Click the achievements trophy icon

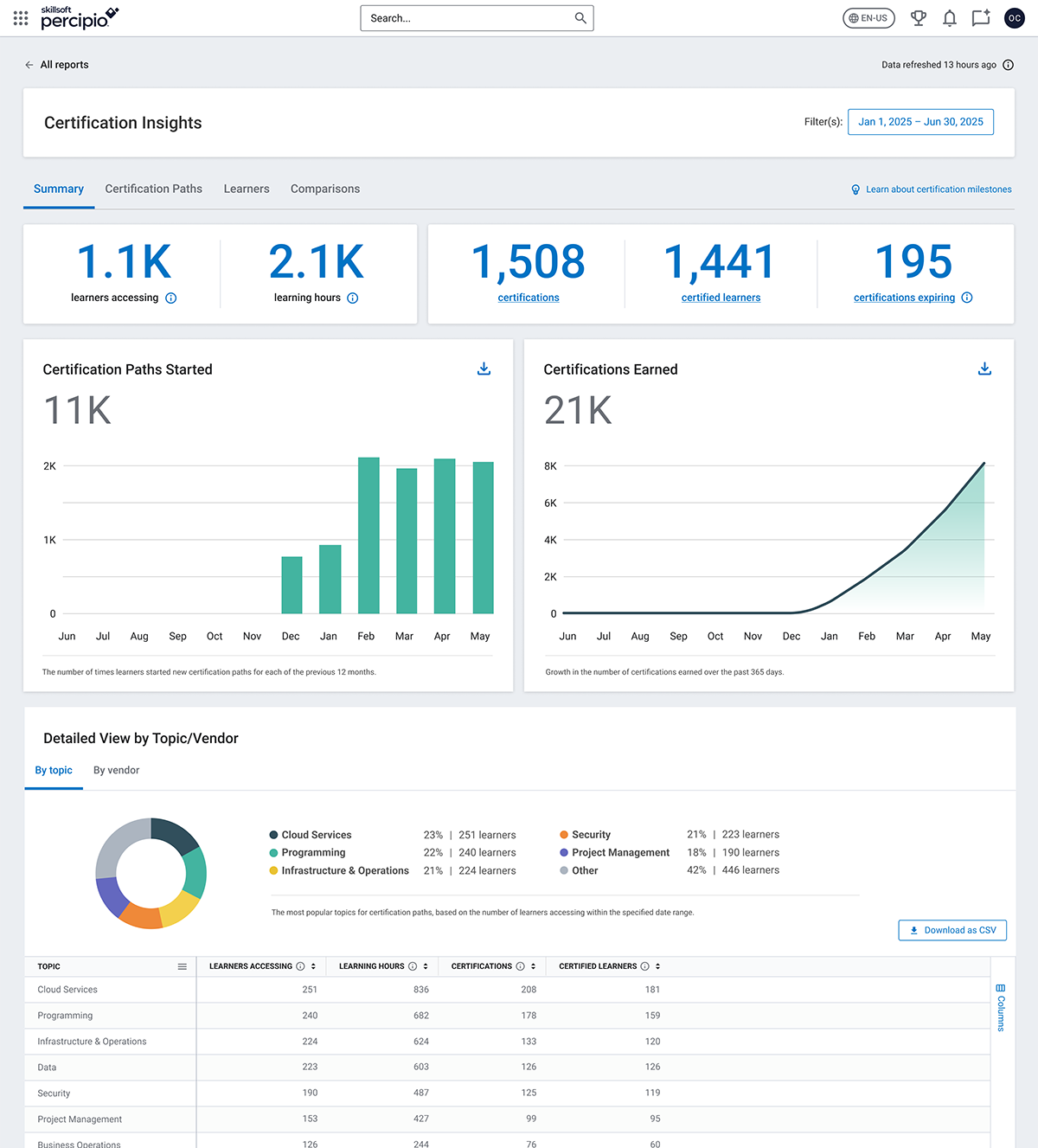tap(919, 18)
